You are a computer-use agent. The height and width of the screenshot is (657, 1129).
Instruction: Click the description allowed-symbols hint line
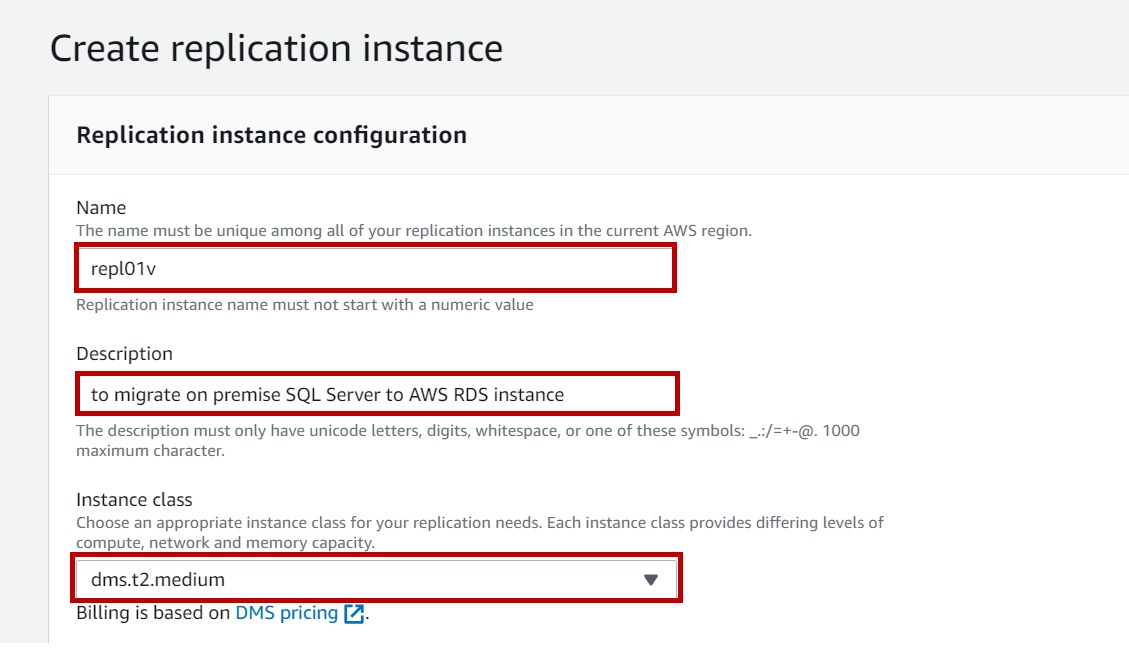click(x=468, y=431)
